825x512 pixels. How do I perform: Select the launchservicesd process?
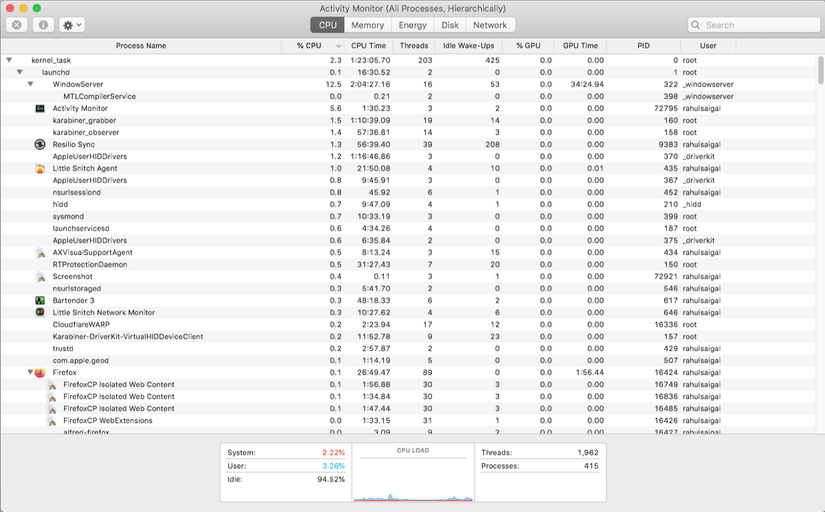408,228
